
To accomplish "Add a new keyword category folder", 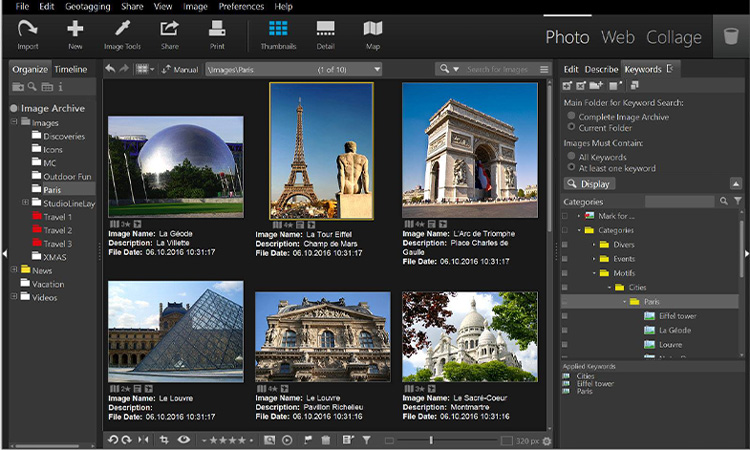I will click(x=596, y=86).
